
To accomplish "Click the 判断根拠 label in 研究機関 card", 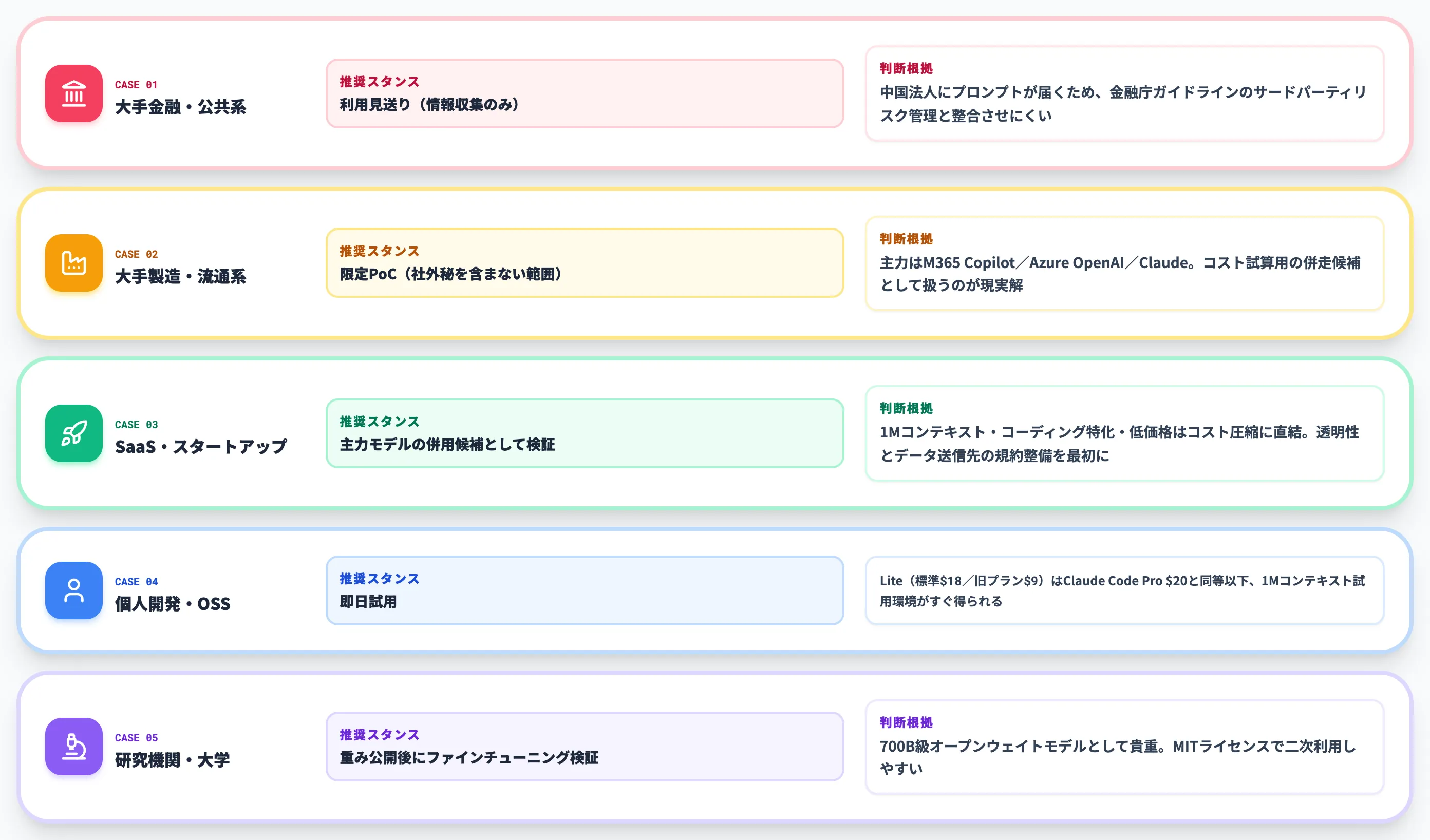I will tap(906, 722).
